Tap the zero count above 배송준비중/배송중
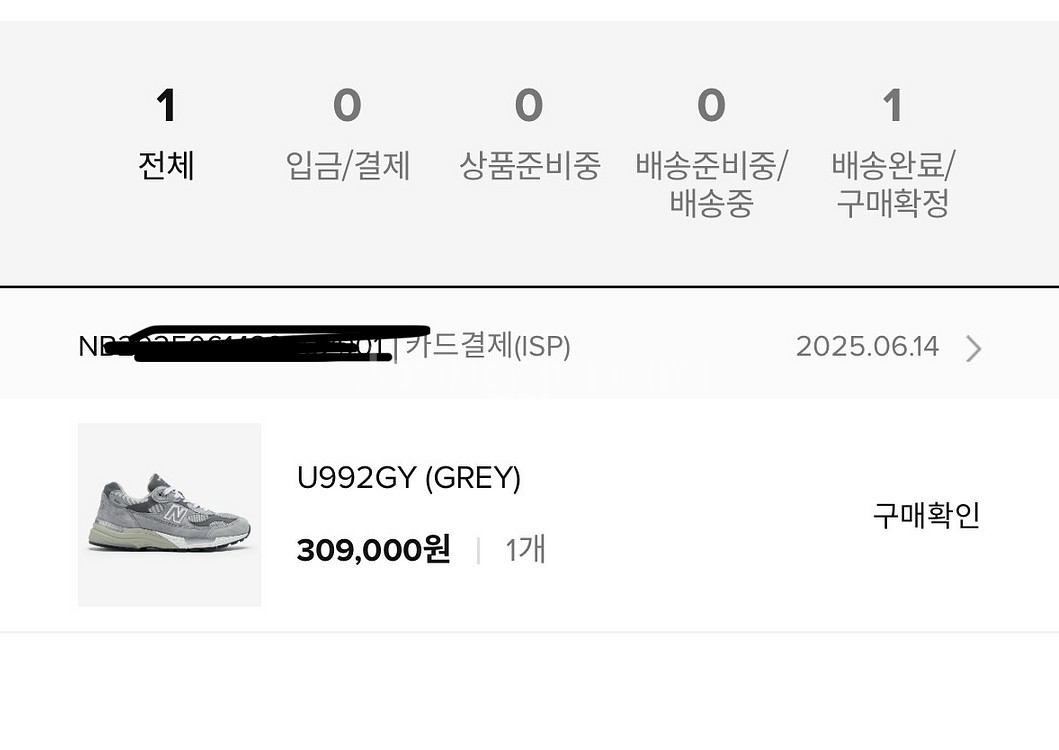This screenshot has height=750, width=1059. click(x=711, y=106)
